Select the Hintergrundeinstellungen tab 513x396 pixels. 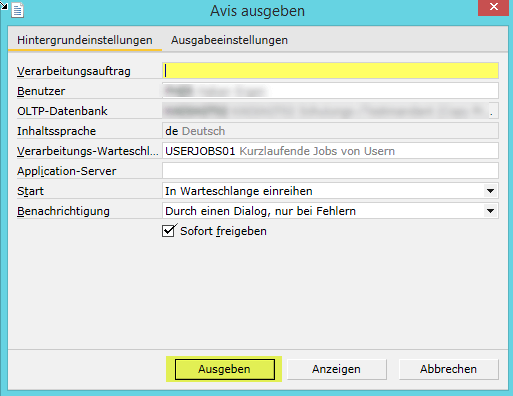85,40
